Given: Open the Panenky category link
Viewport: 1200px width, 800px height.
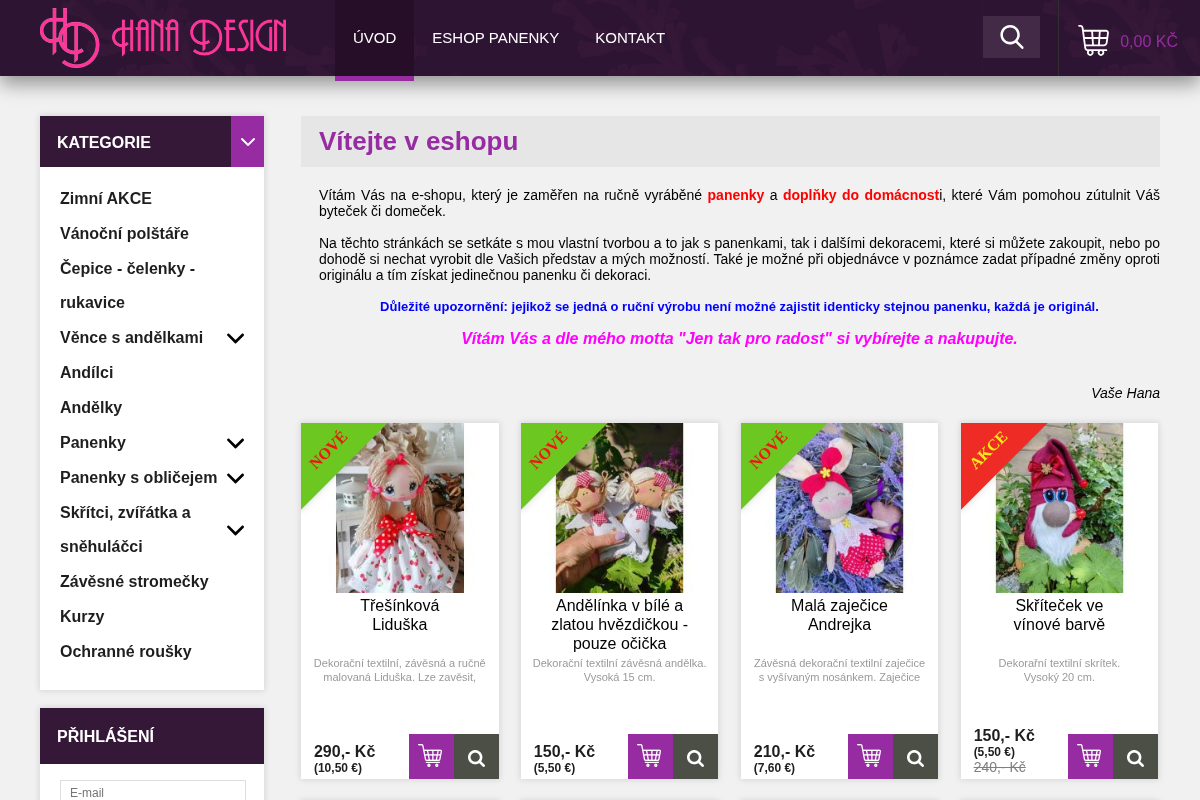Looking at the screenshot, I should (x=93, y=443).
